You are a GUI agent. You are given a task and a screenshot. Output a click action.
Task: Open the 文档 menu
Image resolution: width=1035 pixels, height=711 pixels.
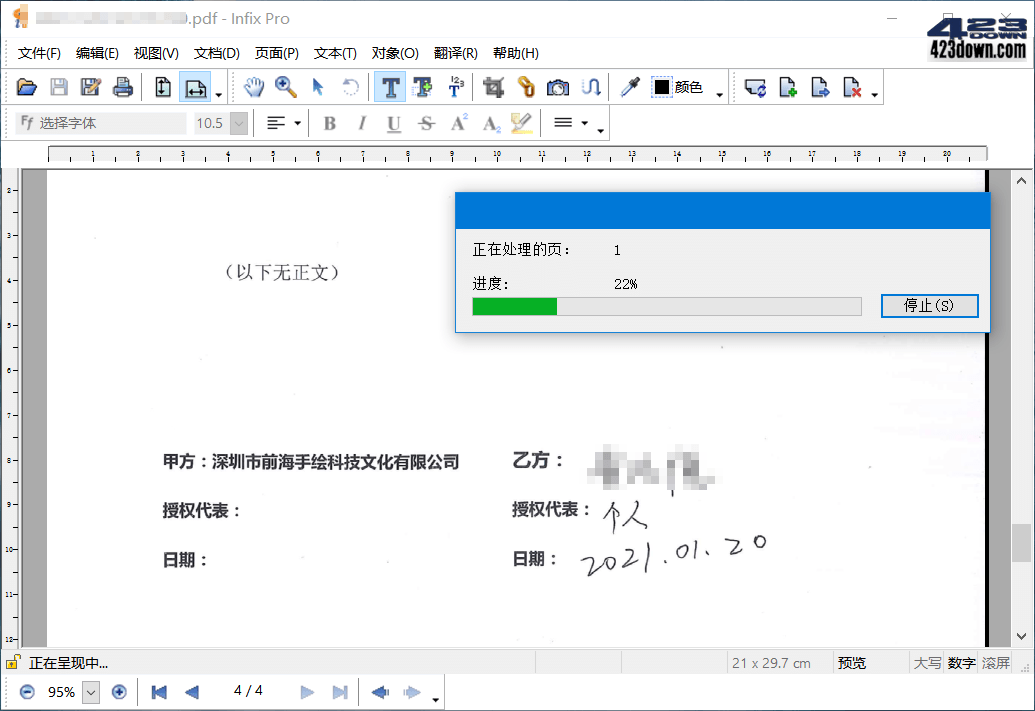coord(217,52)
